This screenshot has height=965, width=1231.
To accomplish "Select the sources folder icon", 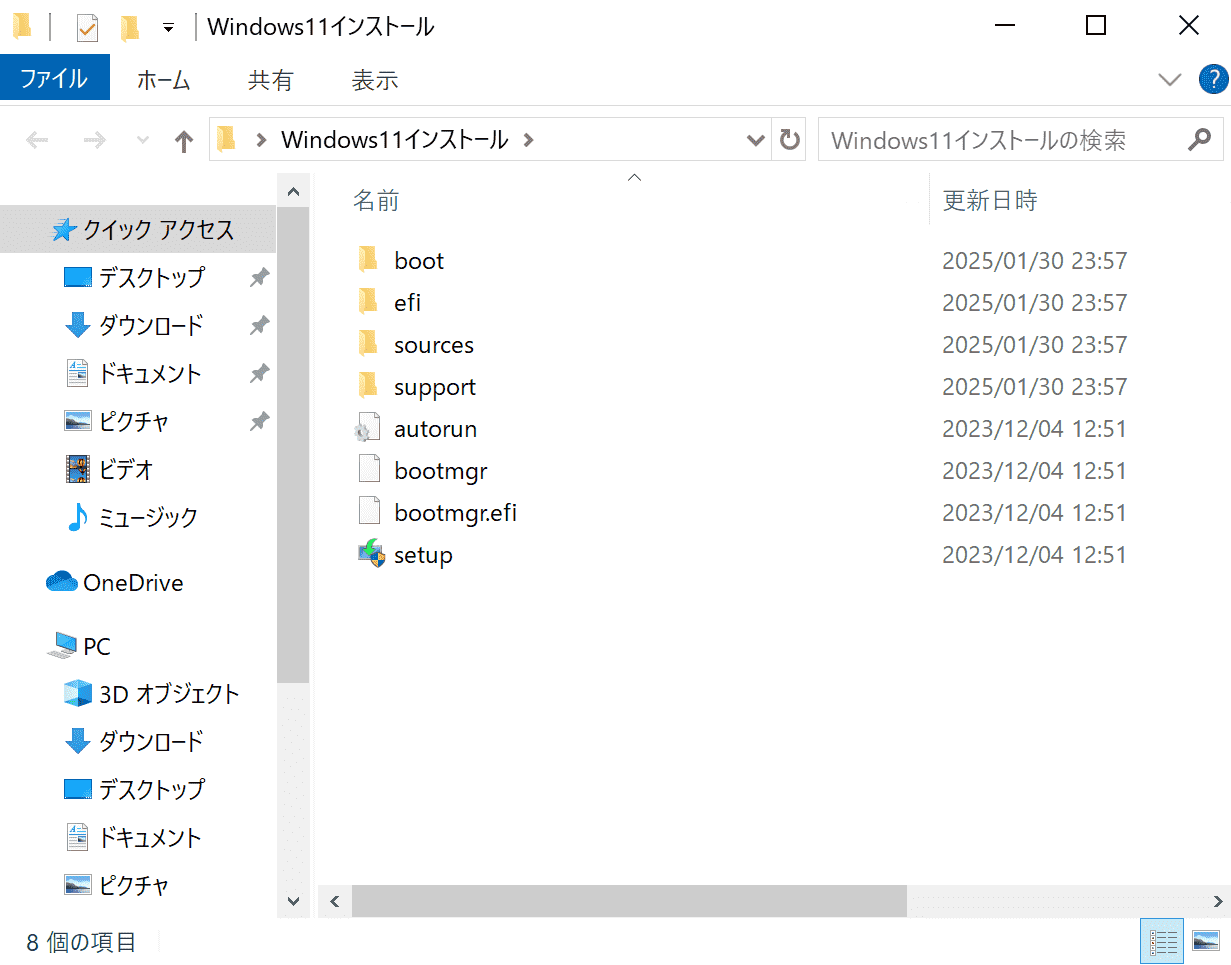I will click(368, 344).
